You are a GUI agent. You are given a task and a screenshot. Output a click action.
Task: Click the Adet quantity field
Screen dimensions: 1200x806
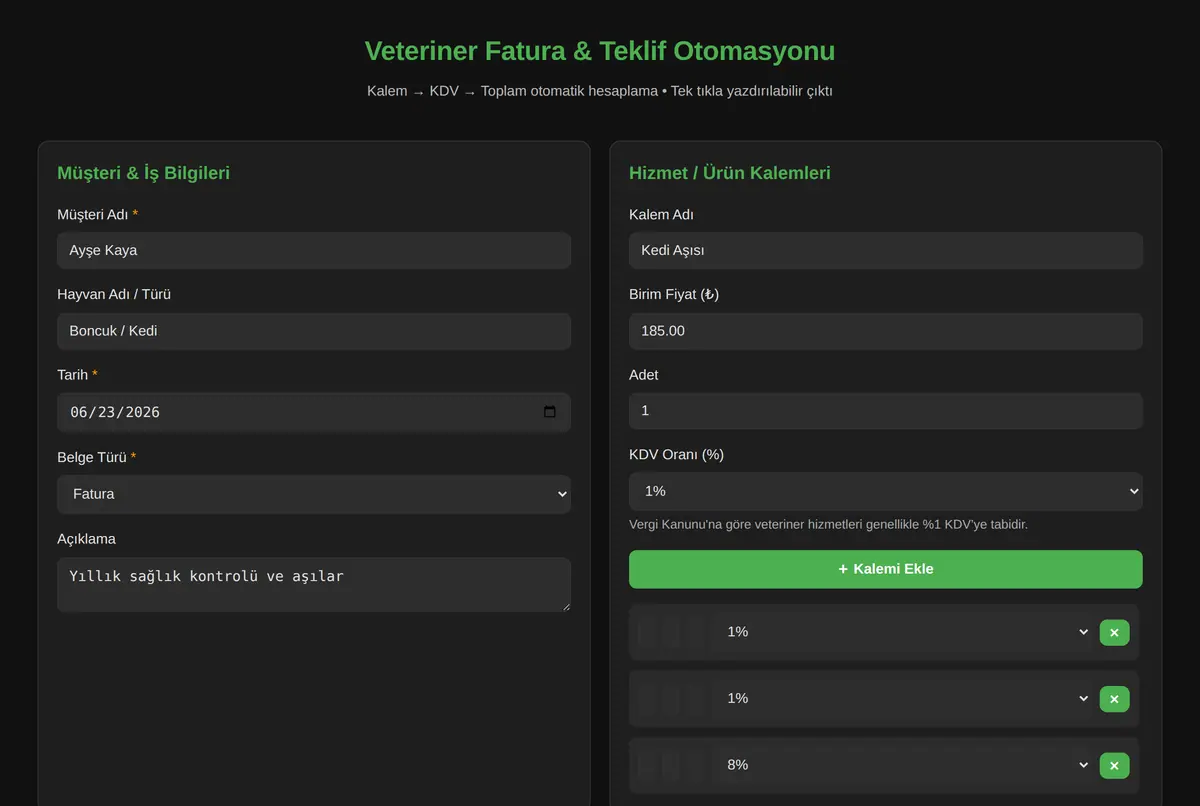[886, 411]
